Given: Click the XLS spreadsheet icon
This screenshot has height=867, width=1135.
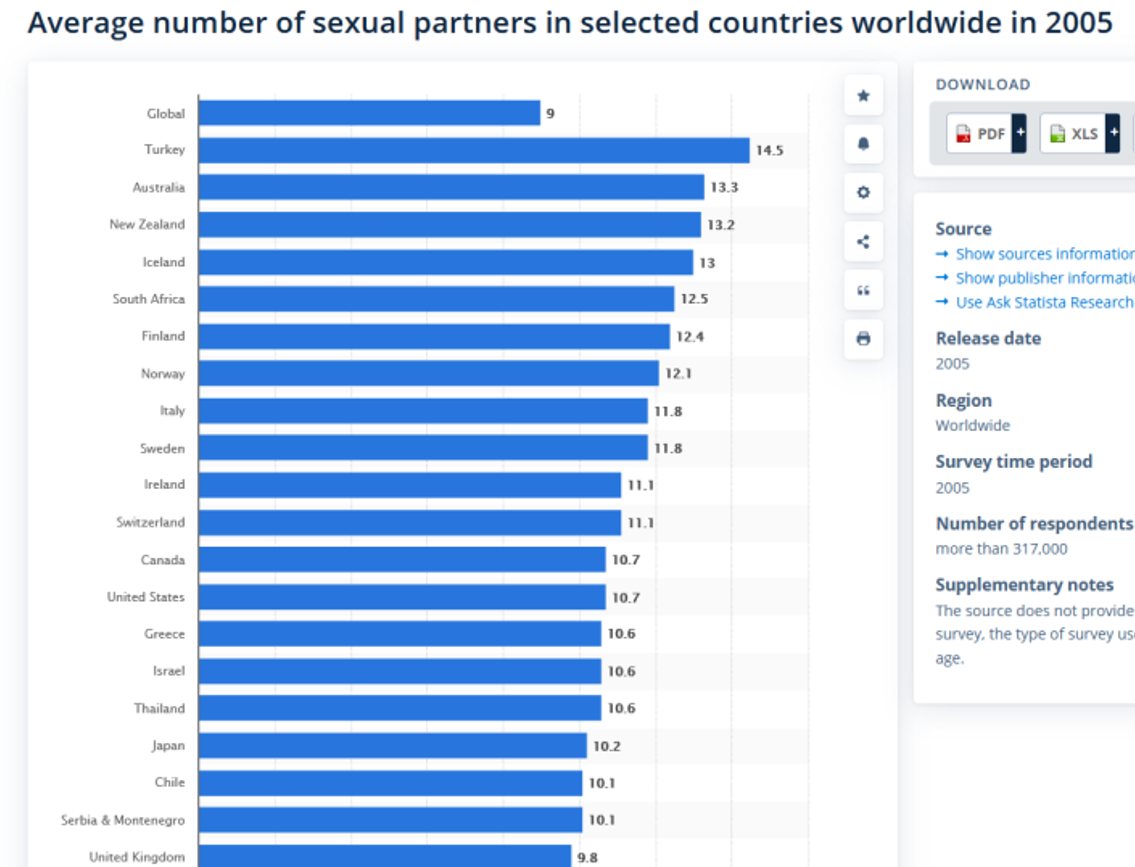Looking at the screenshot, I should click(1057, 134).
